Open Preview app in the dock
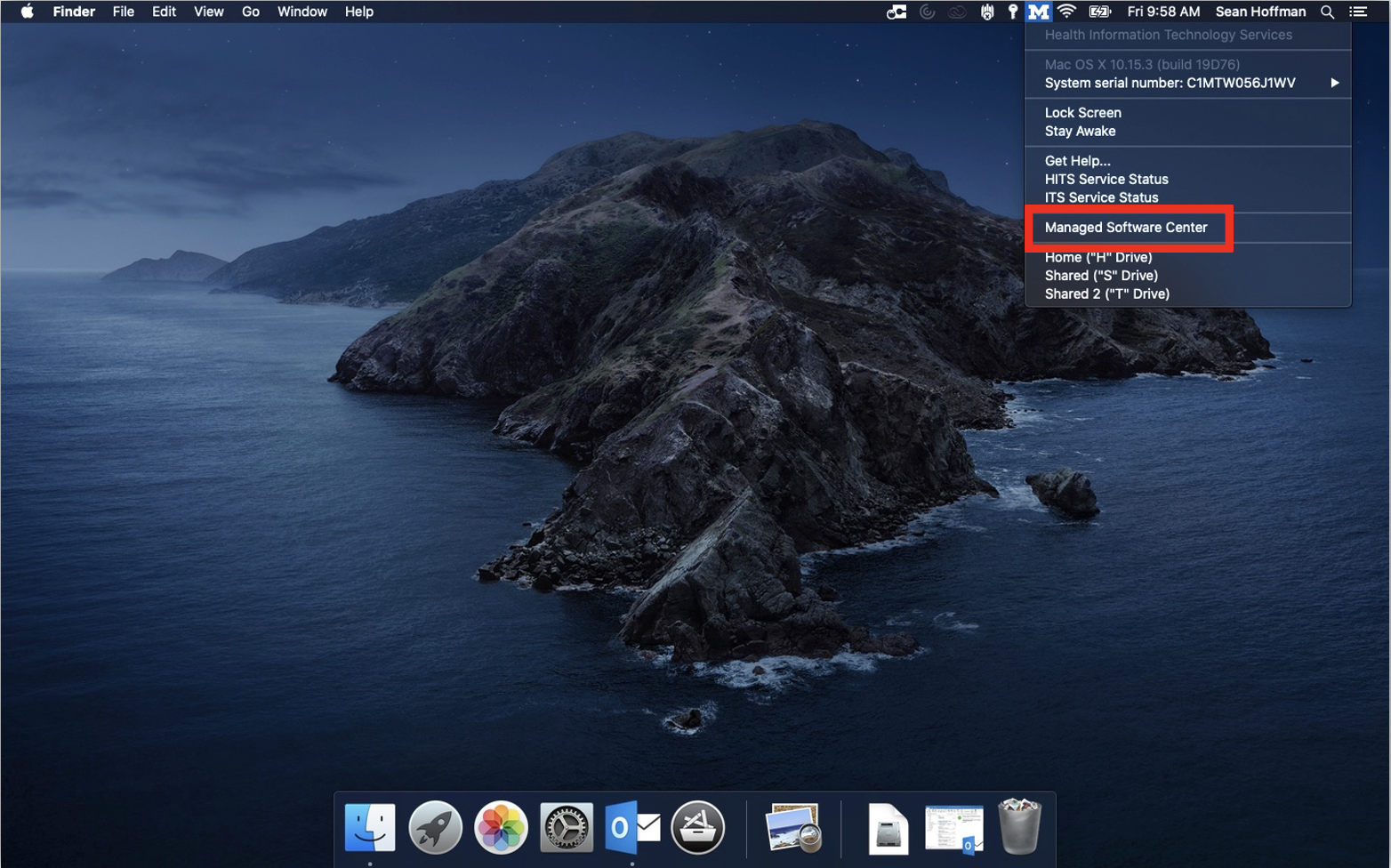 click(x=792, y=827)
